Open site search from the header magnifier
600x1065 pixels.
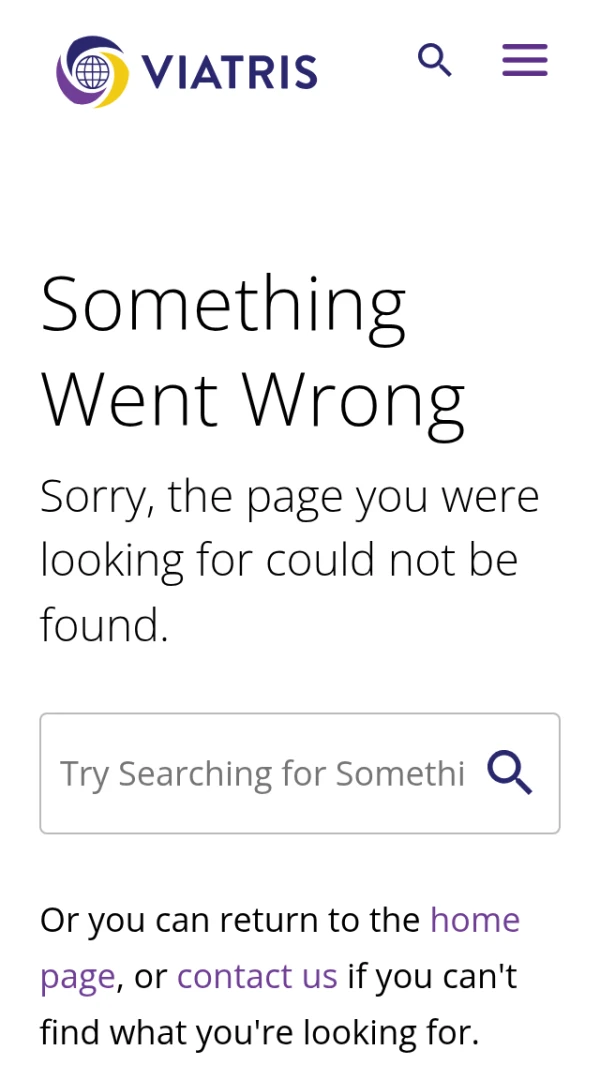(435, 61)
